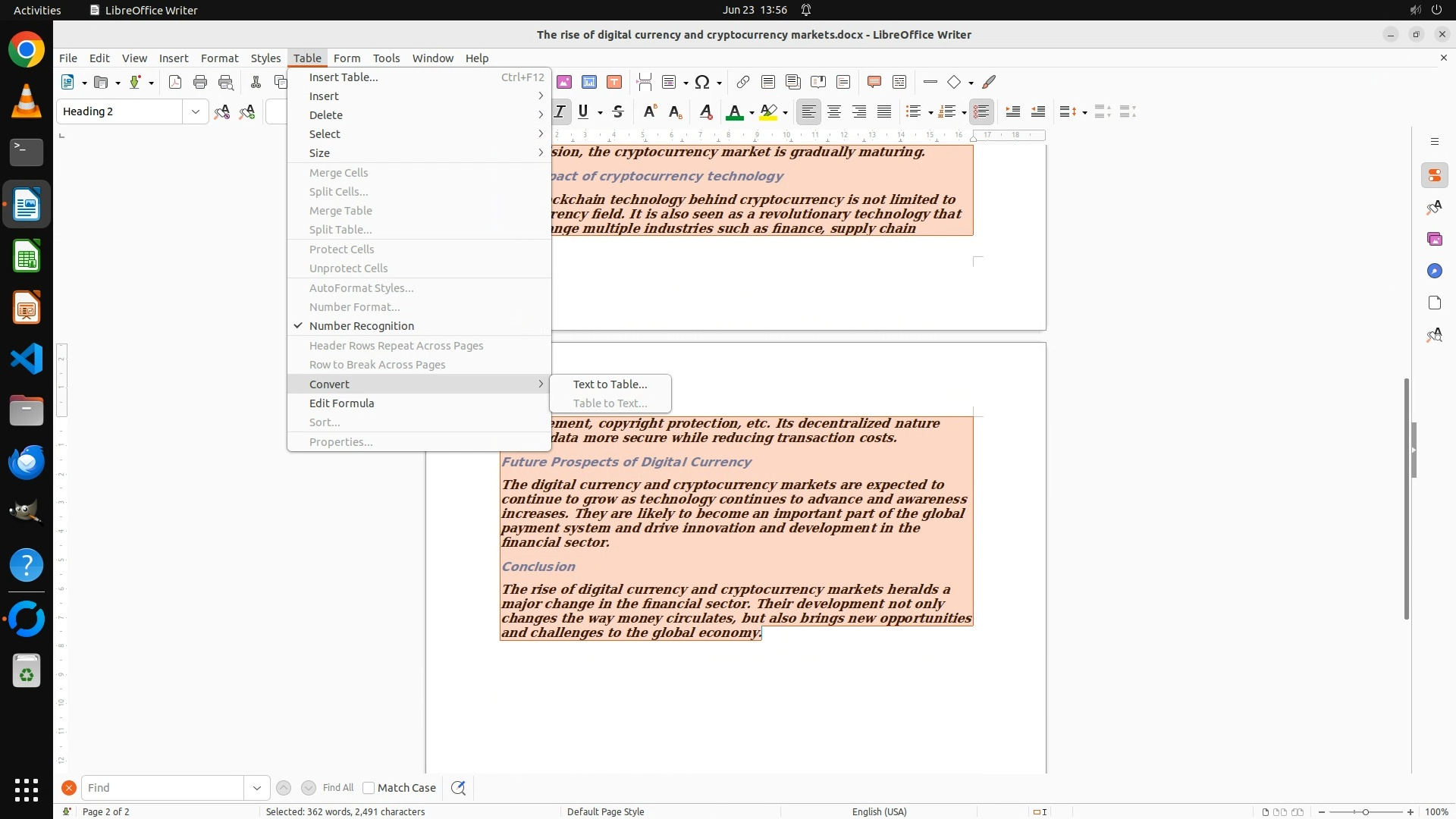This screenshot has height=819, width=1456.
Task: Click the Superscript icon
Action: (x=649, y=112)
